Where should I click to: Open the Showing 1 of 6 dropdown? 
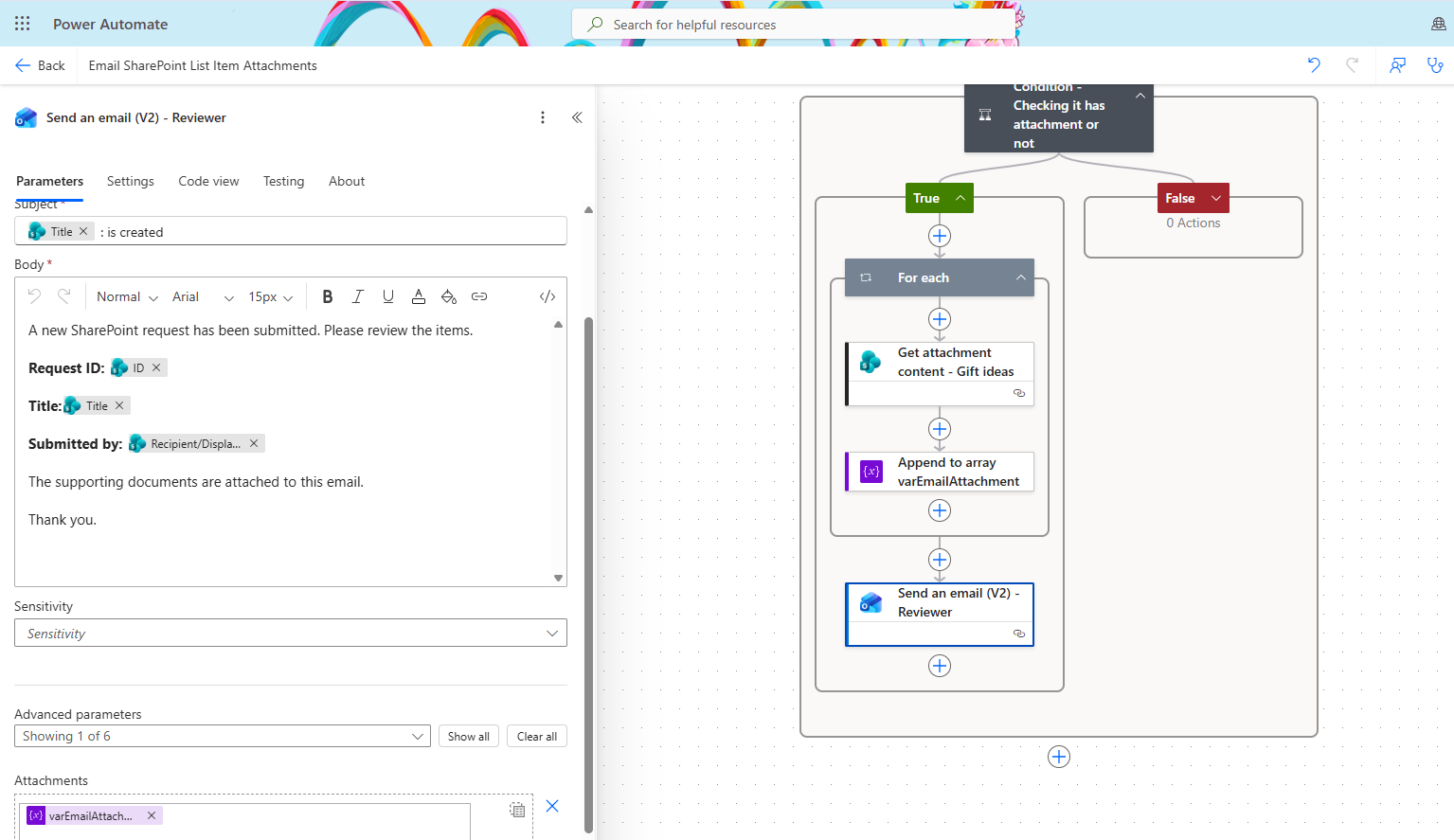tap(223, 736)
